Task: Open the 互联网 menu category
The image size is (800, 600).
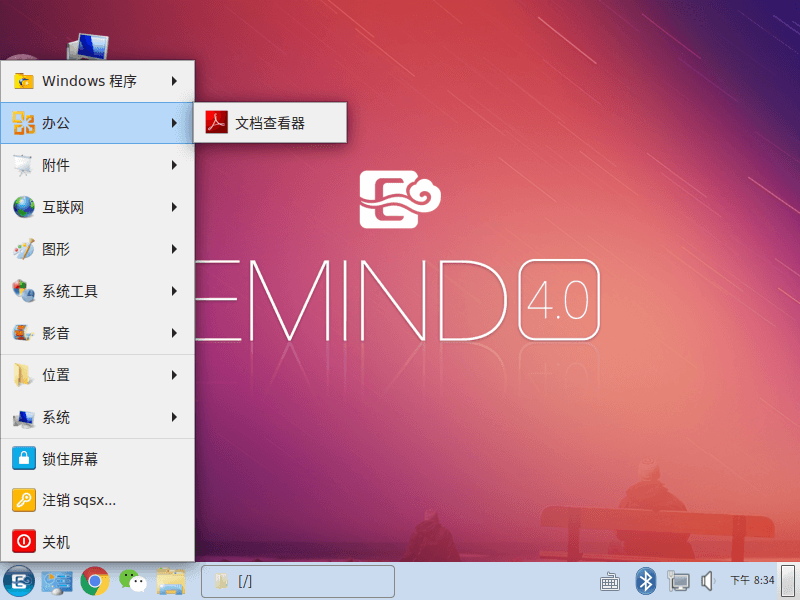Action: click(97, 207)
